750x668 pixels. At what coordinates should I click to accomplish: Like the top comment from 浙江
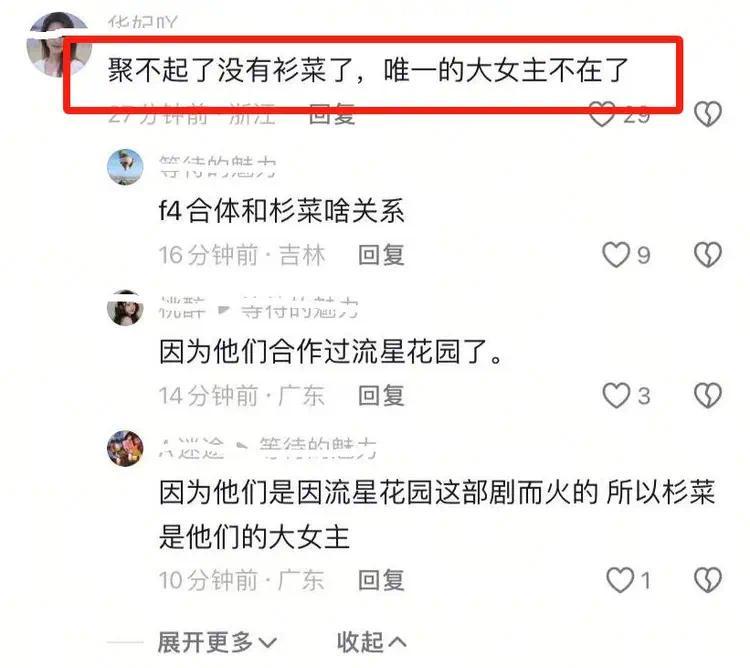click(x=602, y=115)
